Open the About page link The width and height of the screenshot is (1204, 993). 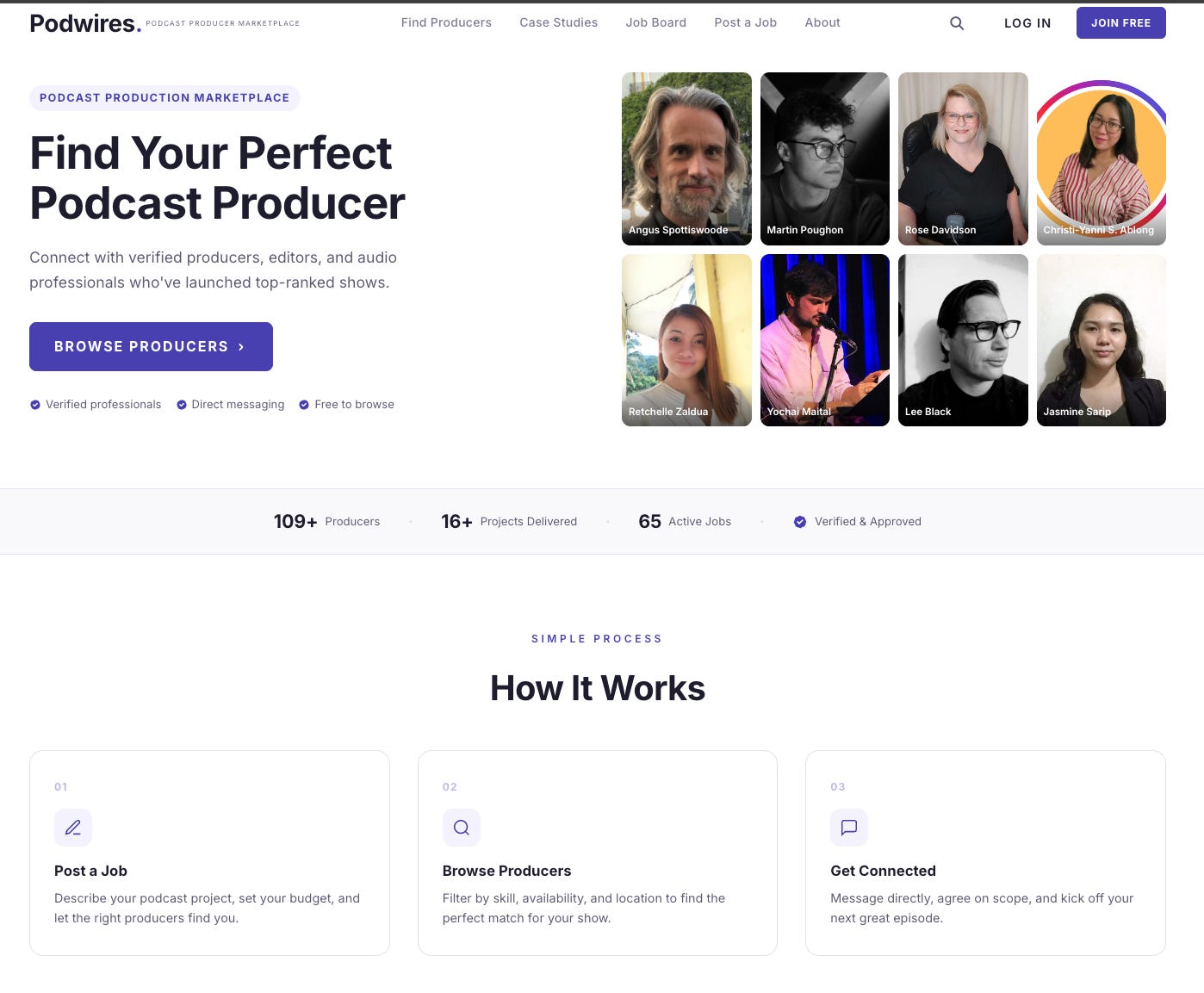(822, 22)
